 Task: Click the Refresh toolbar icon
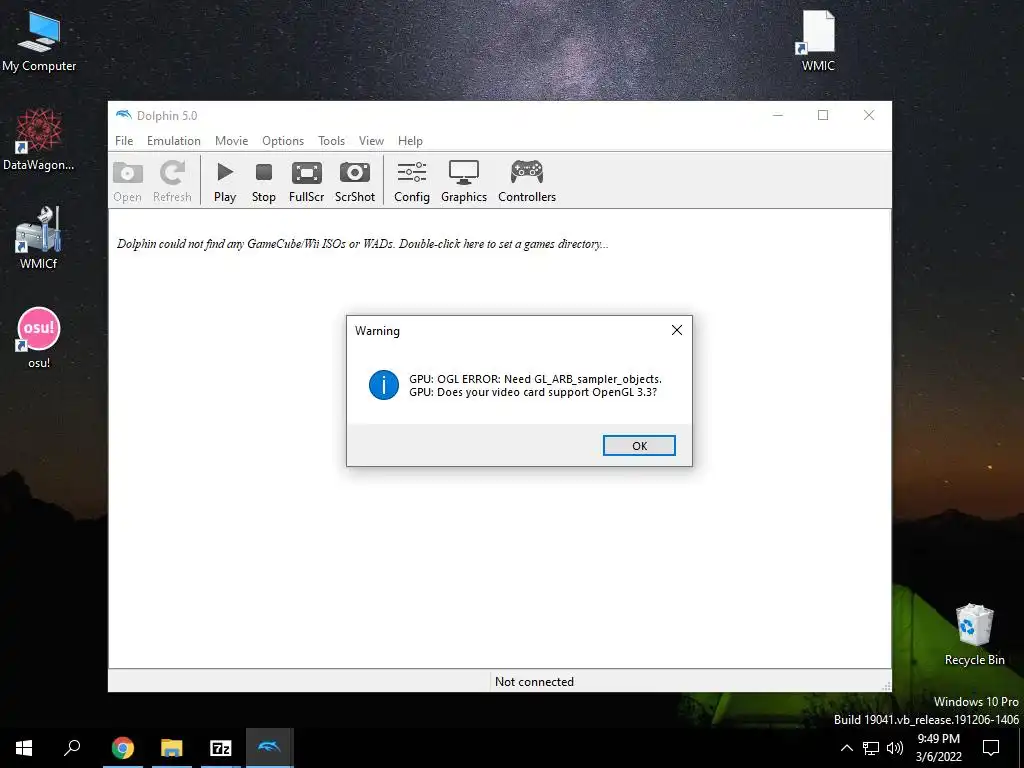pos(172,182)
